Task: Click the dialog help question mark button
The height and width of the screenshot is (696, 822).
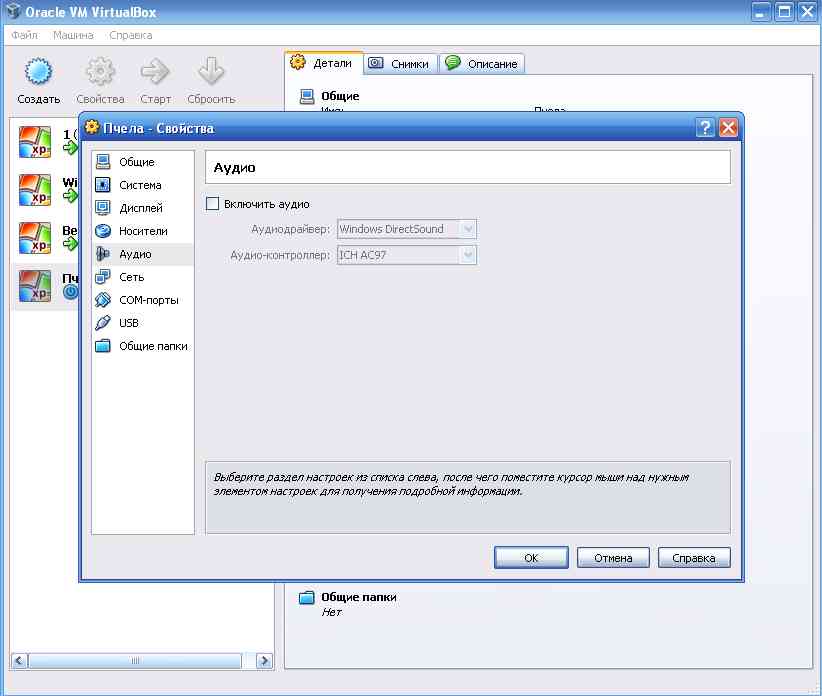Action: tap(705, 127)
